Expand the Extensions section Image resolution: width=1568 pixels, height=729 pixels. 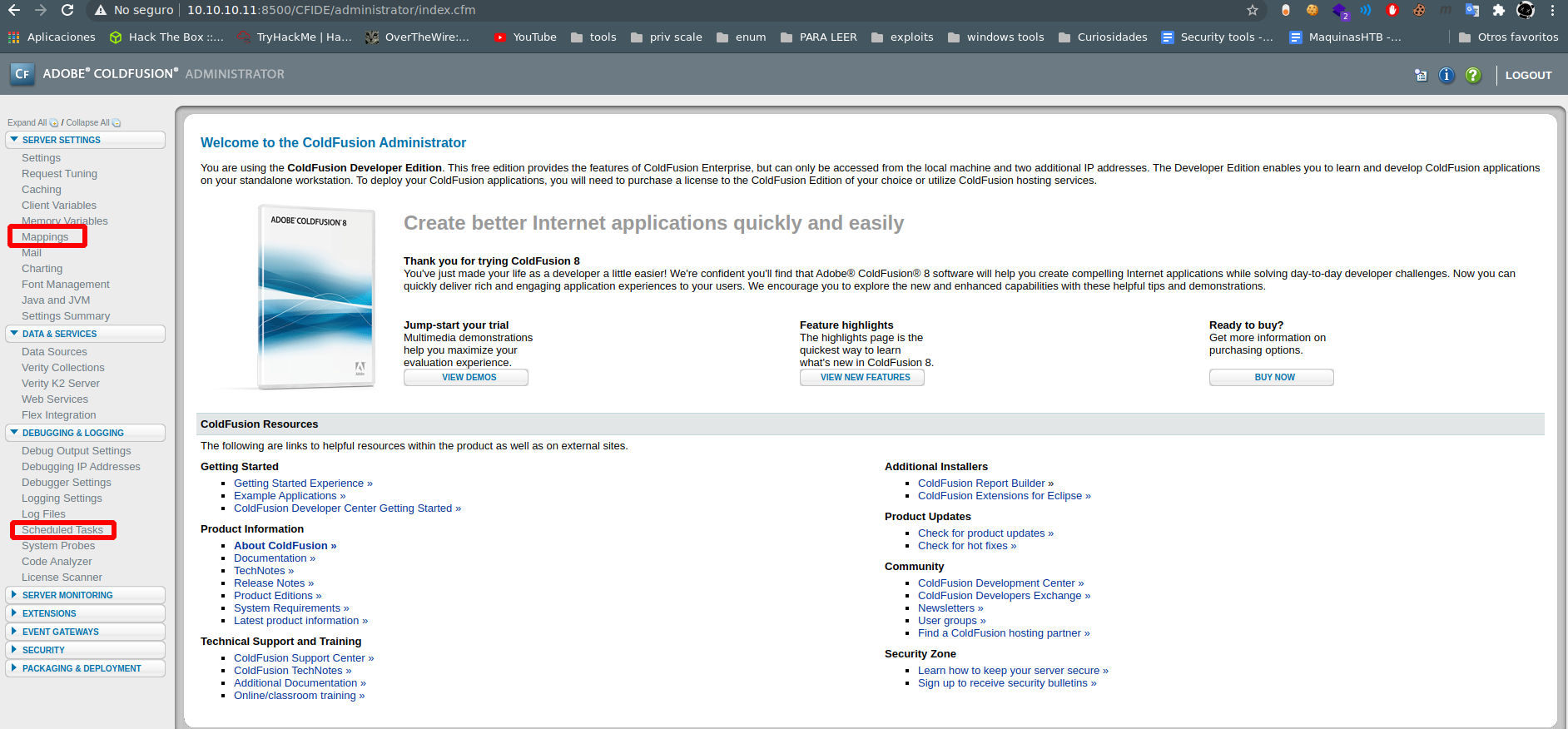[x=85, y=613]
